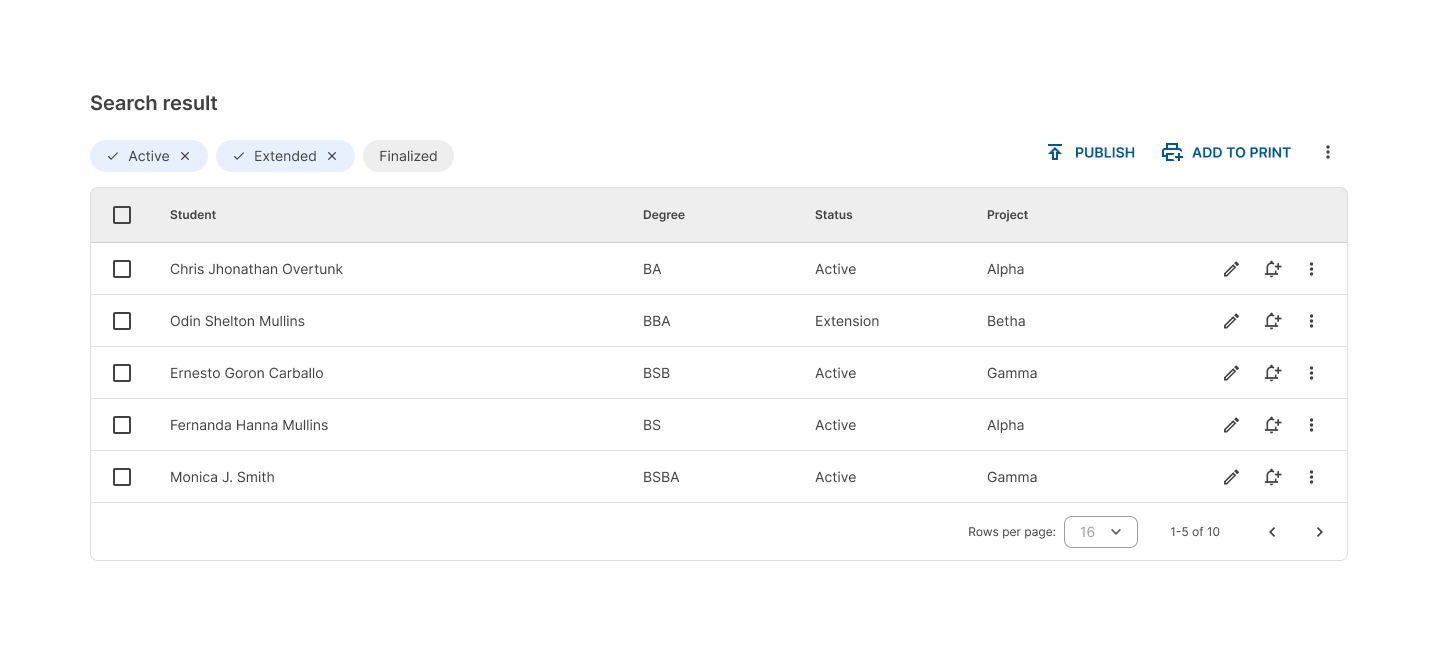
Task: Select Monica J. Smith's row checkbox
Action: pos(122,477)
